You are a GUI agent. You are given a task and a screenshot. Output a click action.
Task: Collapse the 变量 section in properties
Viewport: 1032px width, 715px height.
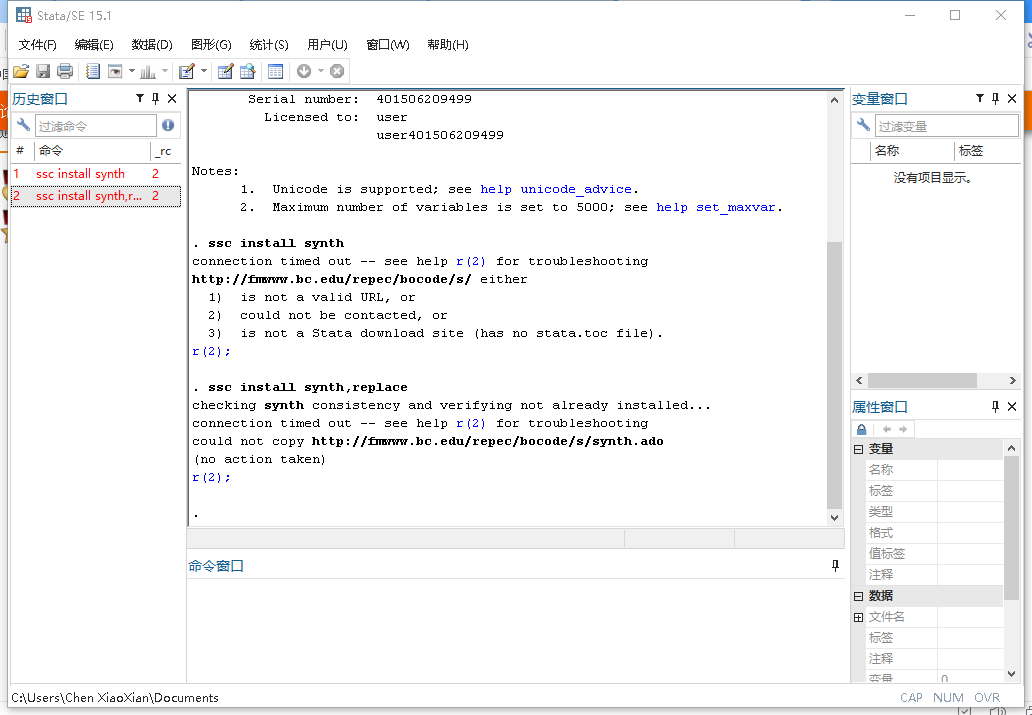click(x=858, y=450)
